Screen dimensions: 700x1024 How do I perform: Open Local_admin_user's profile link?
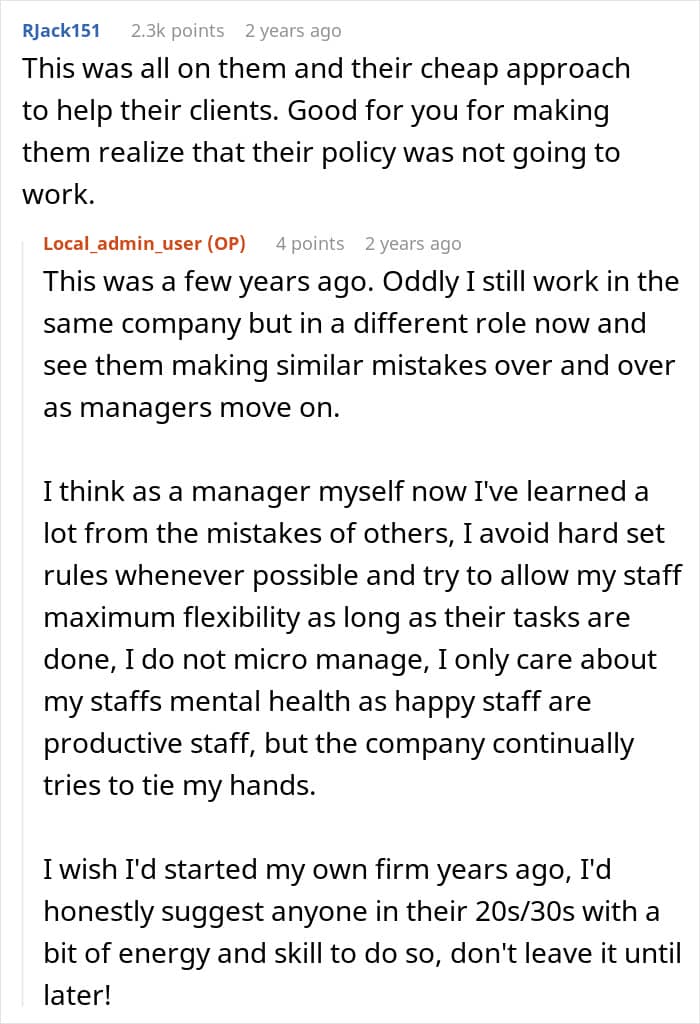122,243
